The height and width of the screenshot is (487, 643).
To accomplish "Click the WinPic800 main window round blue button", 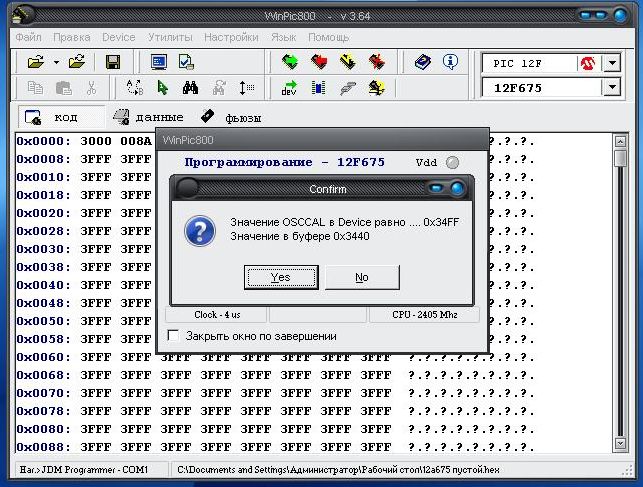I will coord(621,16).
